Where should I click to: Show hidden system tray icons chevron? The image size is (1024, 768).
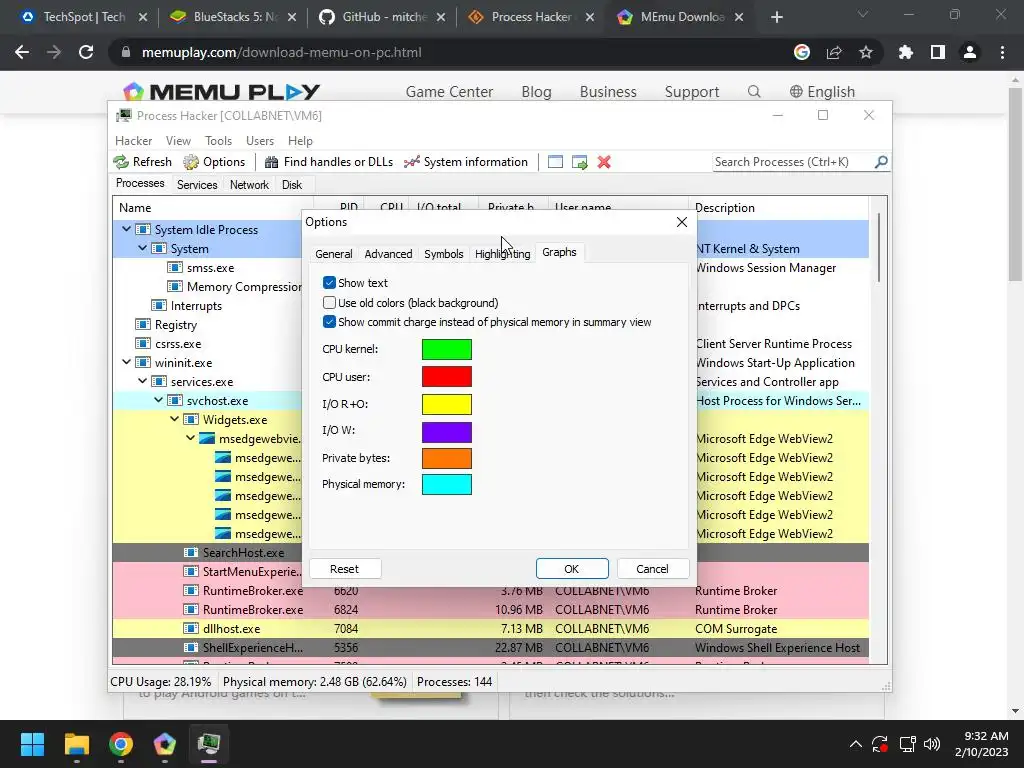(856, 744)
